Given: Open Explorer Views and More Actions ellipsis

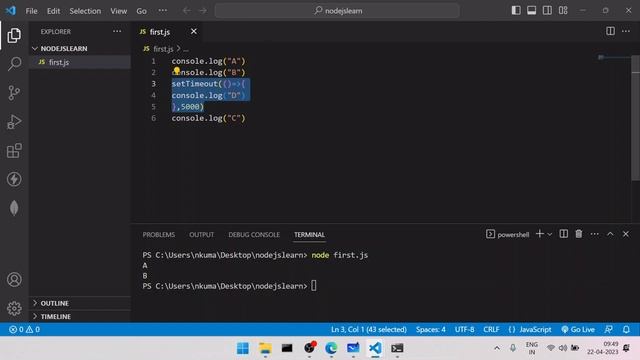Looking at the screenshot, I should tap(117, 31).
